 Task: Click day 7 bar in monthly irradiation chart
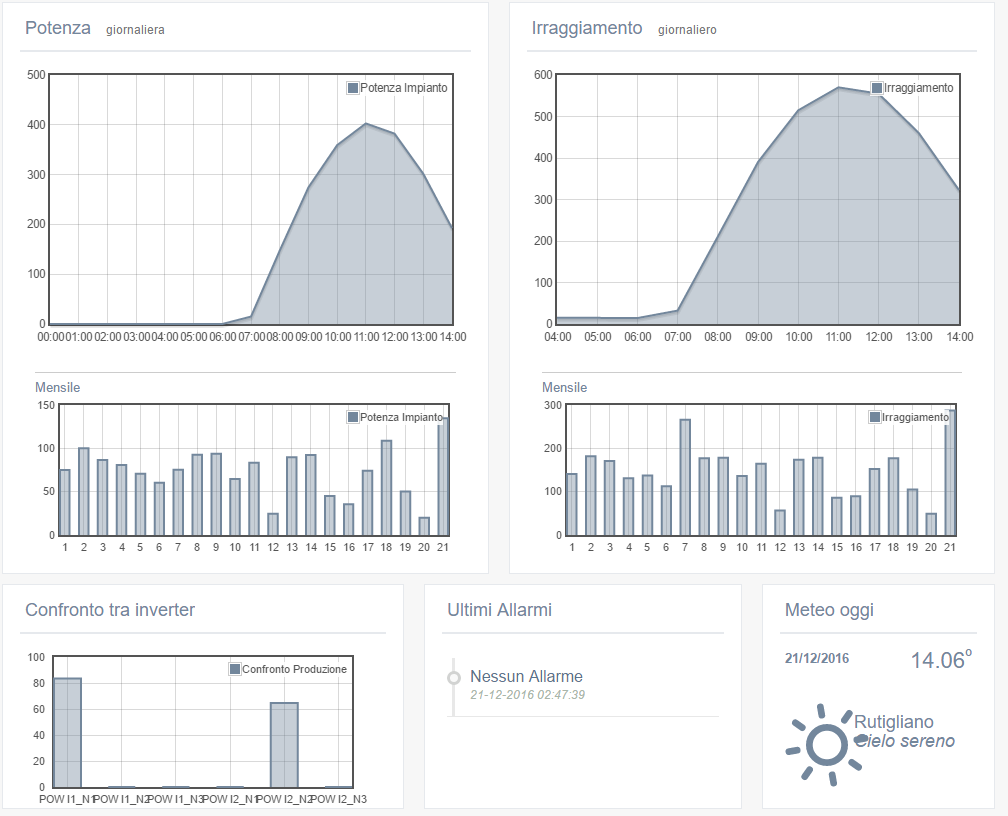tap(685, 477)
